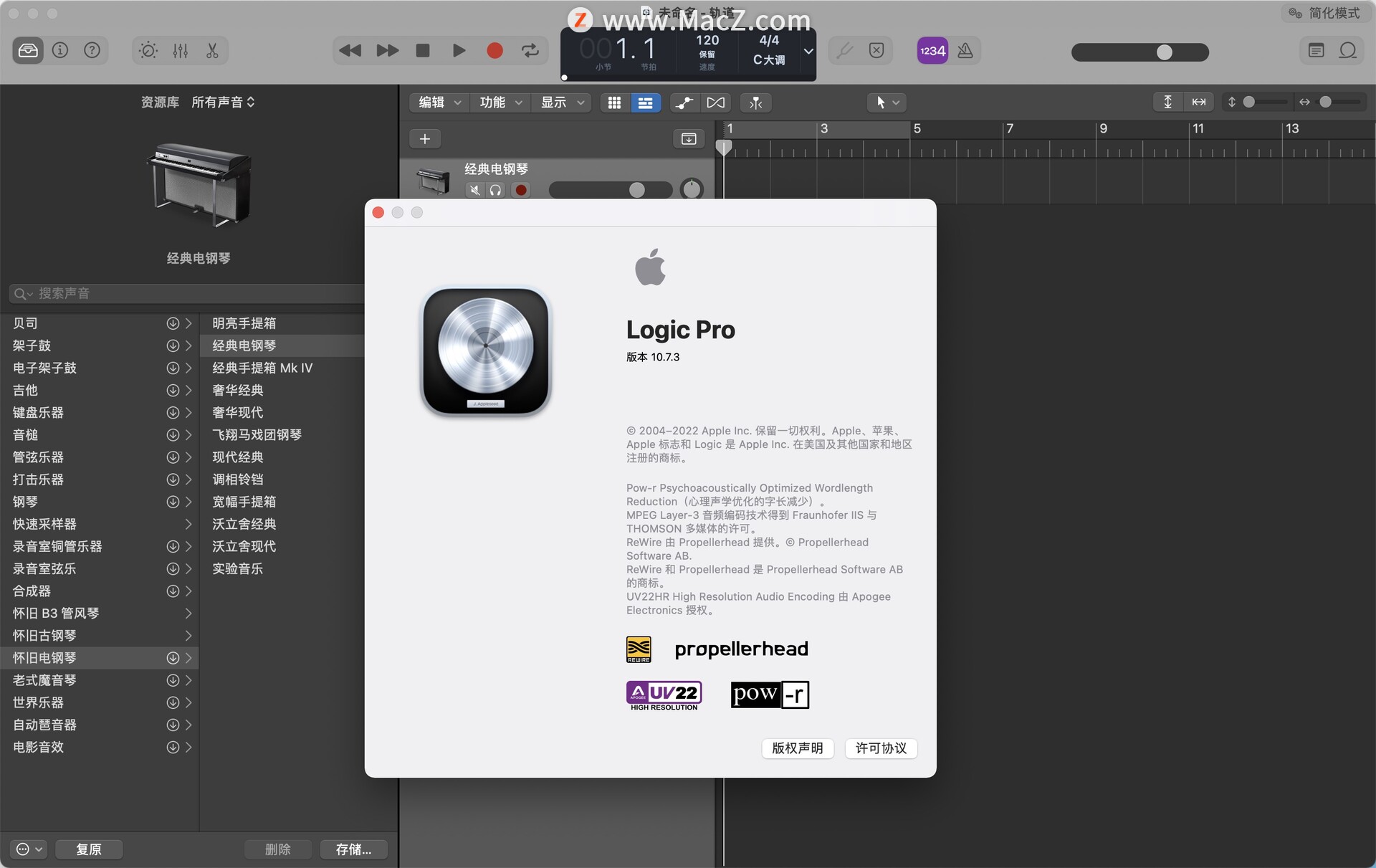Viewport: 1376px width, 868px height.
Task: Download the 吉他 category sounds
Action: click(x=173, y=390)
